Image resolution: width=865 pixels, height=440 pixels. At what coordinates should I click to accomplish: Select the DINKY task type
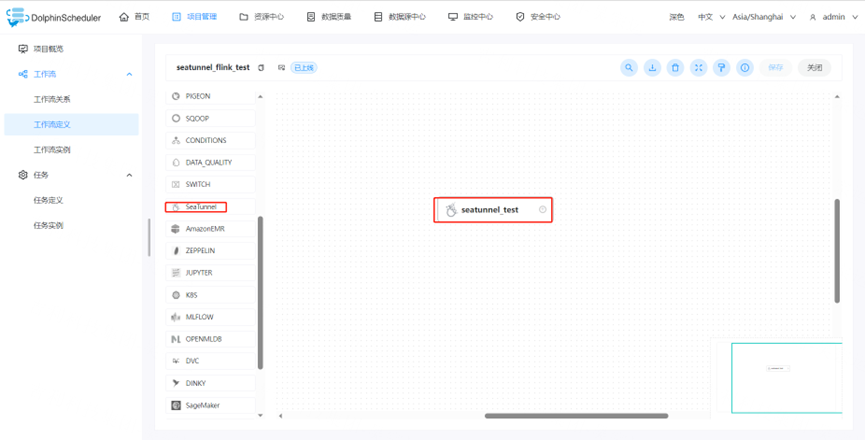pyautogui.click(x=210, y=383)
